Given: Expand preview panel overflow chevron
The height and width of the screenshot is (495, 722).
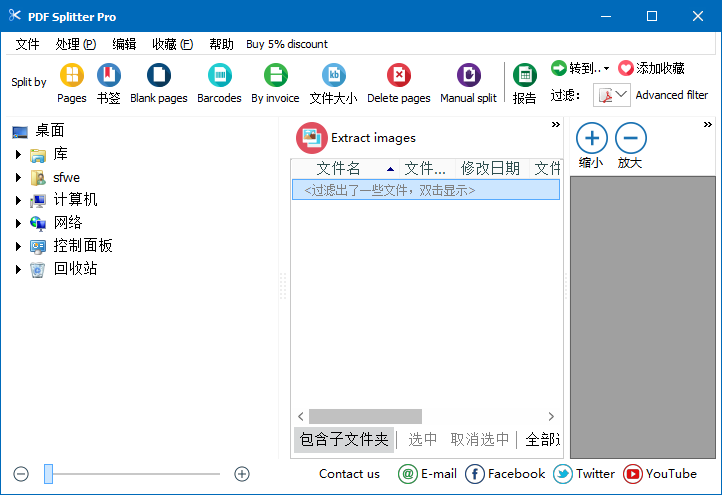Looking at the screenshot, I should pyautogui.click(x=708, y=125).
